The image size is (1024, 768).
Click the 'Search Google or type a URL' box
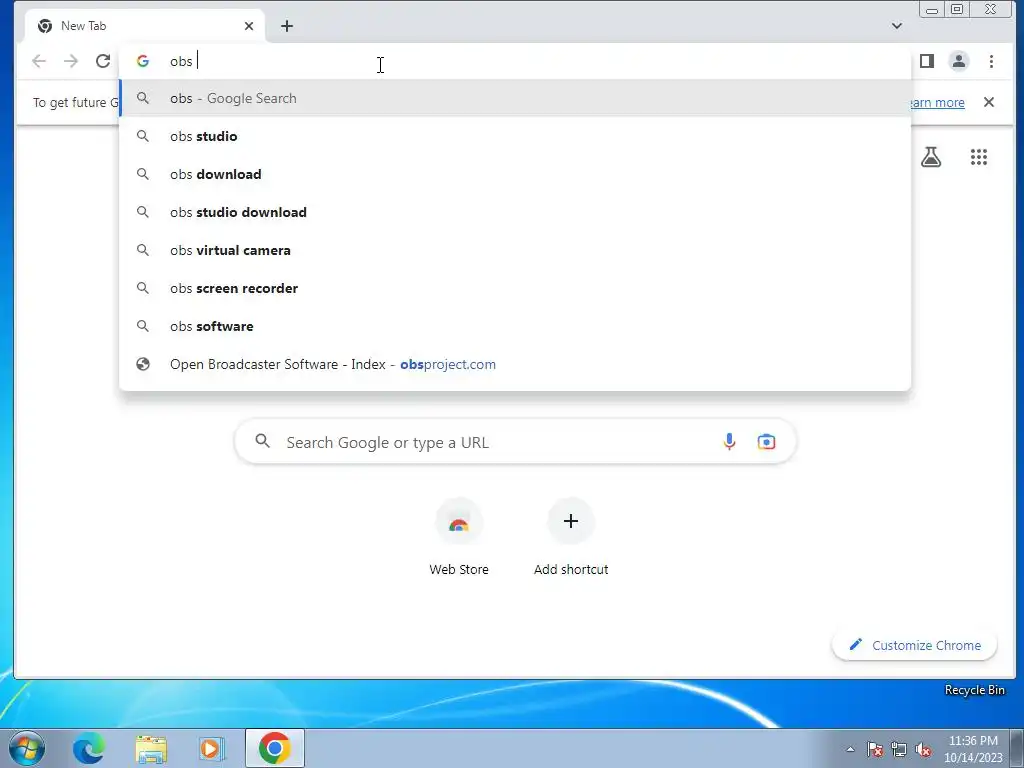pos(515,442)
